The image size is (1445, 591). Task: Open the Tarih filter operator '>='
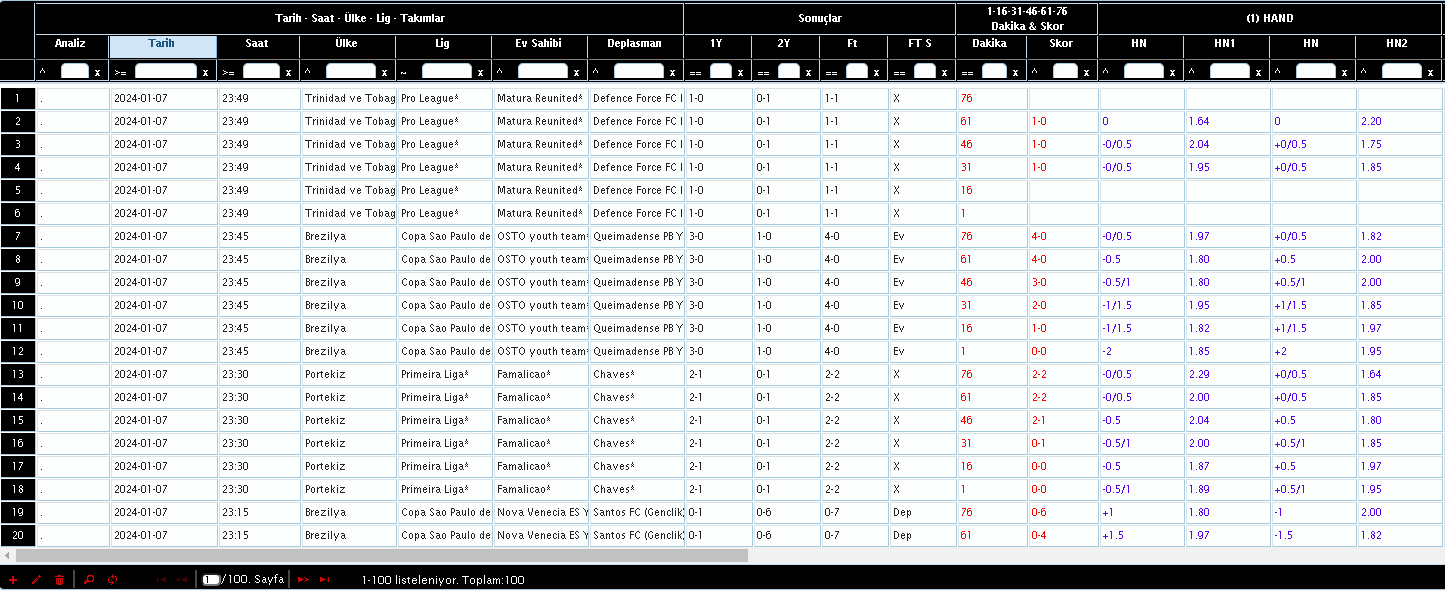pyautogui.click(x=121, y=72)
